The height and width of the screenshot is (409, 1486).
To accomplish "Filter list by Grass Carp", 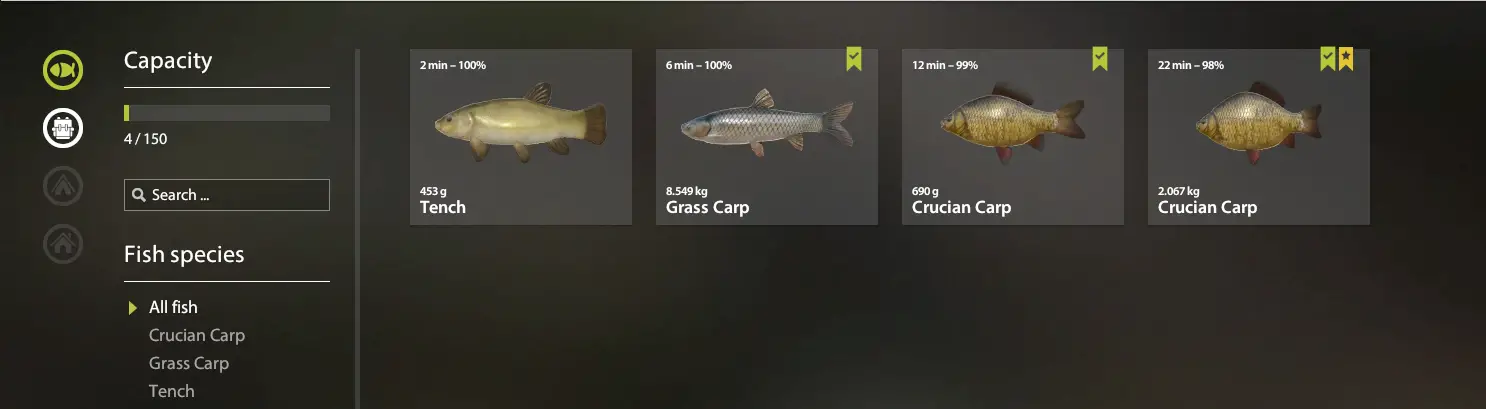I will click(x=189, y=363).
